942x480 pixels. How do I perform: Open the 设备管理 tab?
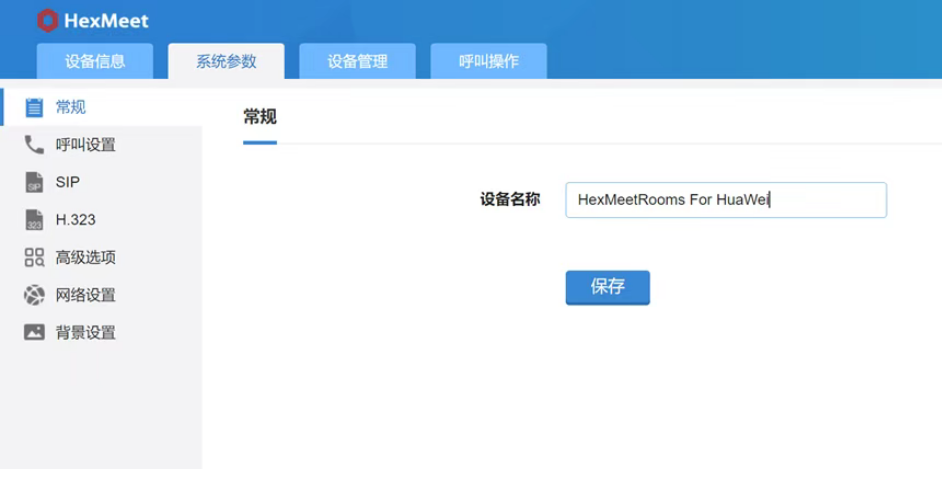357,61
